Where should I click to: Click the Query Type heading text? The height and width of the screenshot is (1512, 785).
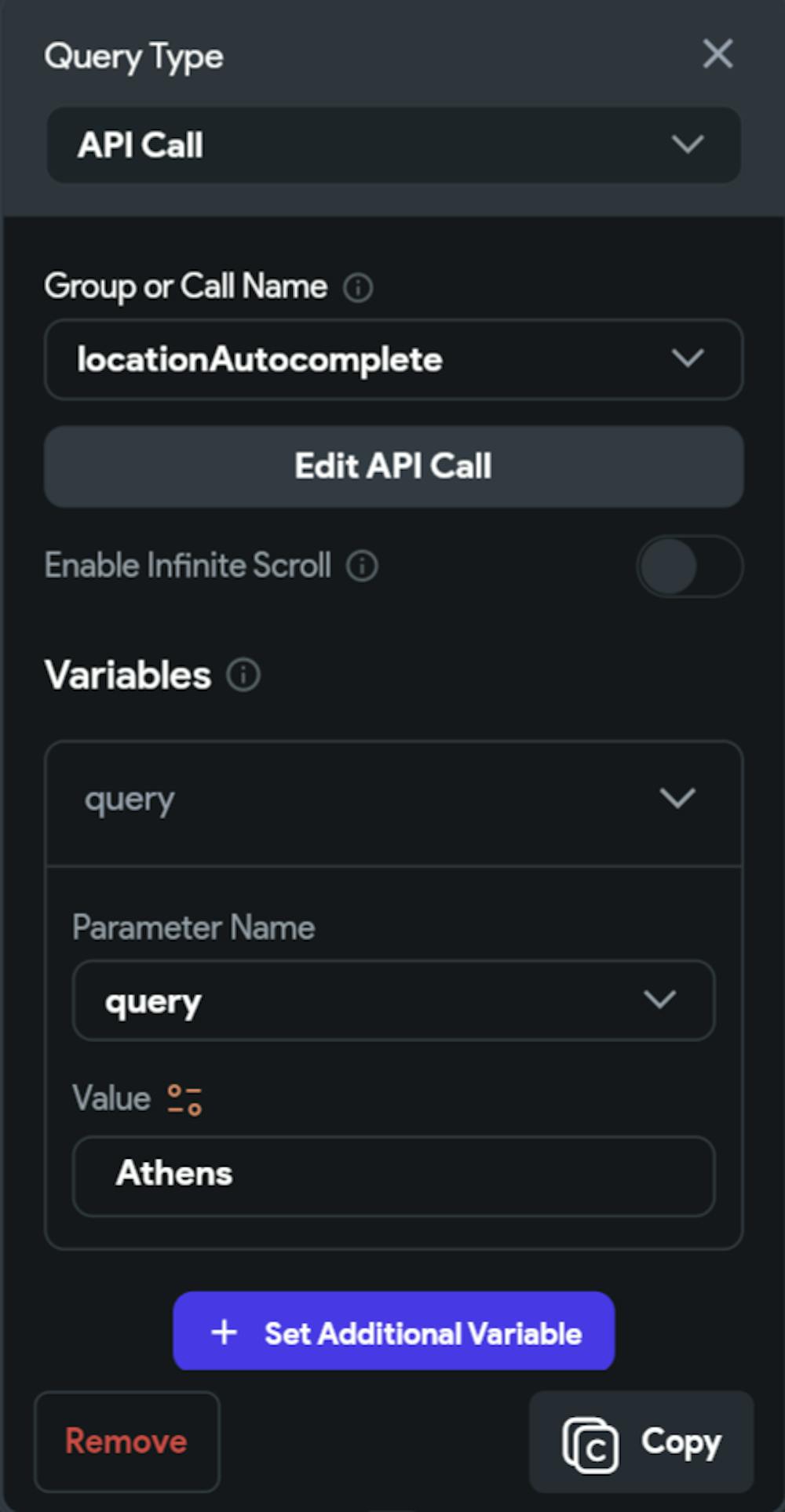coord(133,56)
